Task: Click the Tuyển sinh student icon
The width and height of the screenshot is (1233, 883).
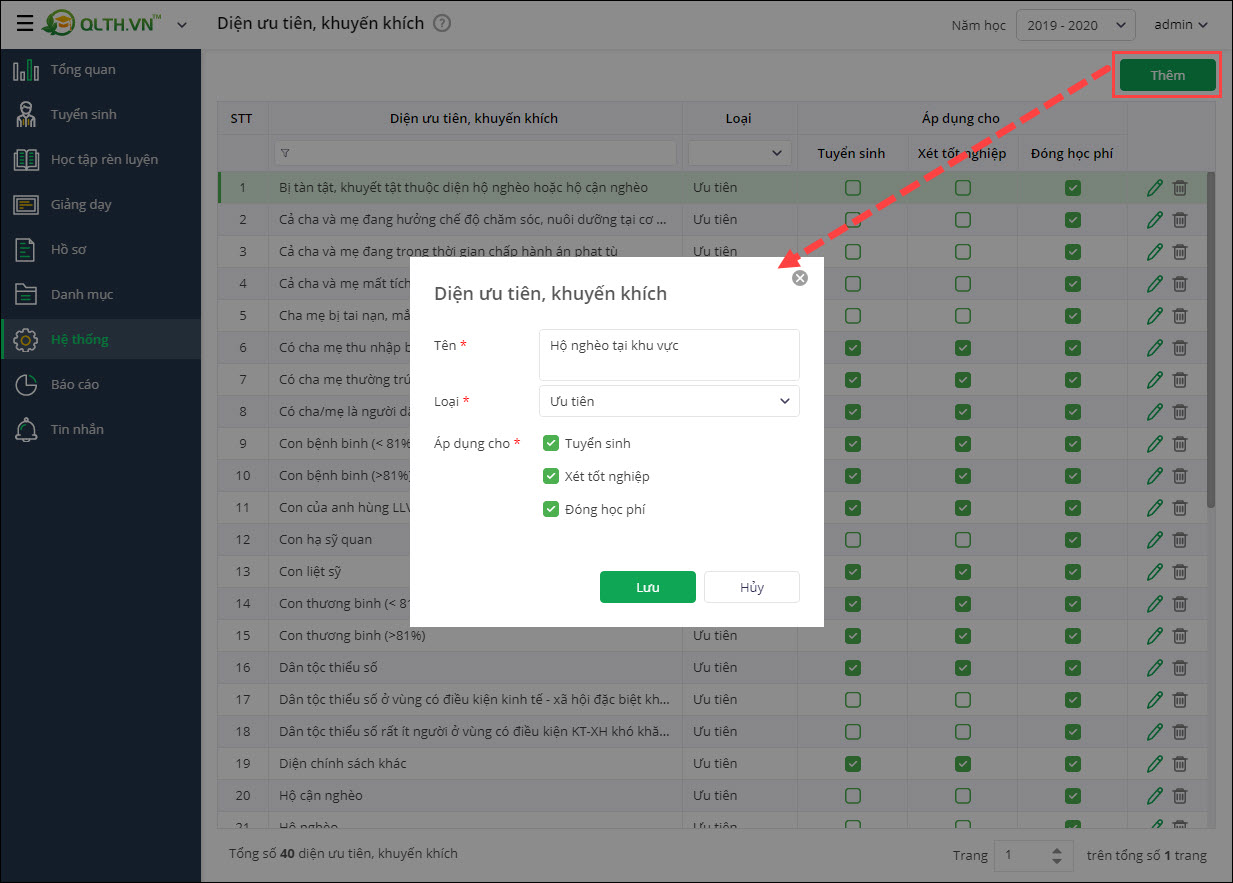Action: pos(26,115)
